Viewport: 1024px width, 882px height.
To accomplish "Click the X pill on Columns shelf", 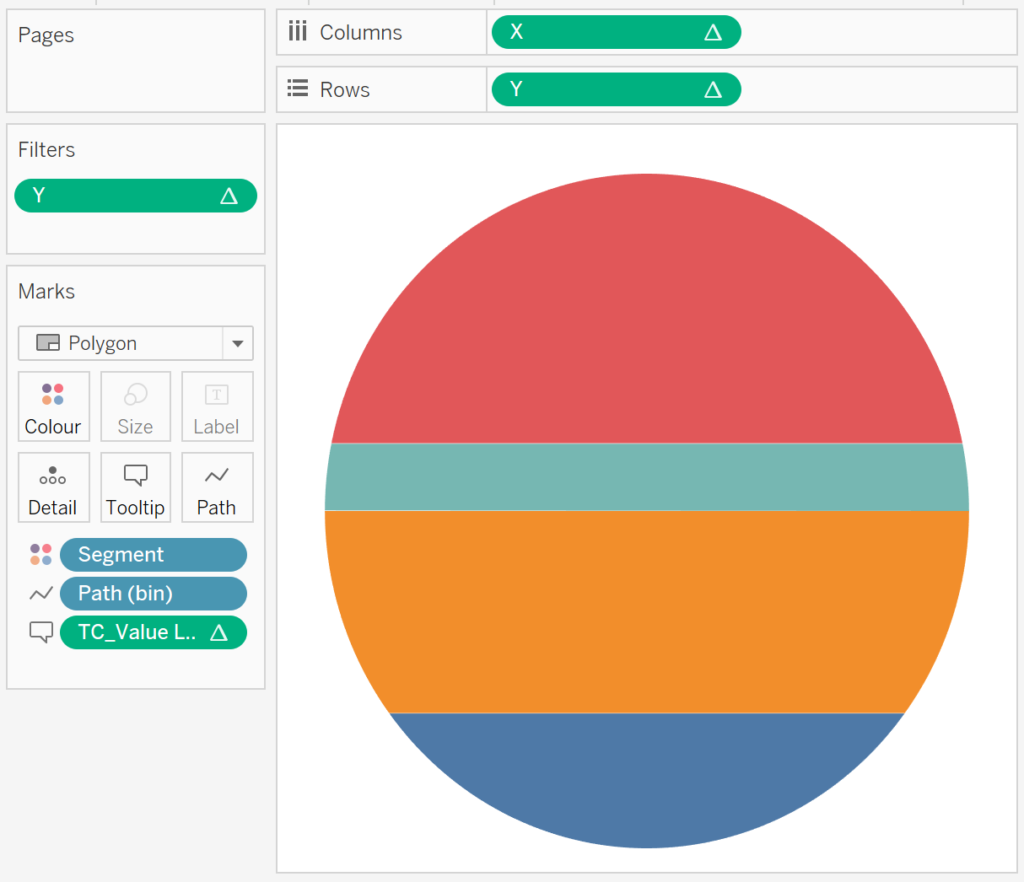I will (x=616, y=32).
